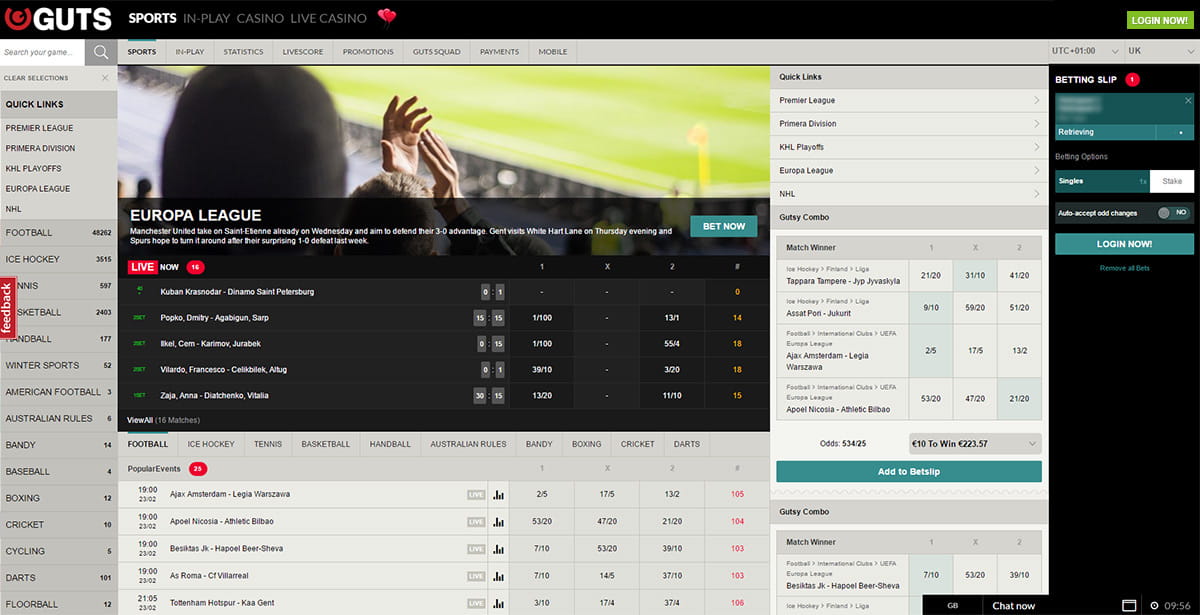Open the UTC+01:00 timezone dropdown
The height and width of the screenshot is (615, 1200).
[x=1084, y=51]
